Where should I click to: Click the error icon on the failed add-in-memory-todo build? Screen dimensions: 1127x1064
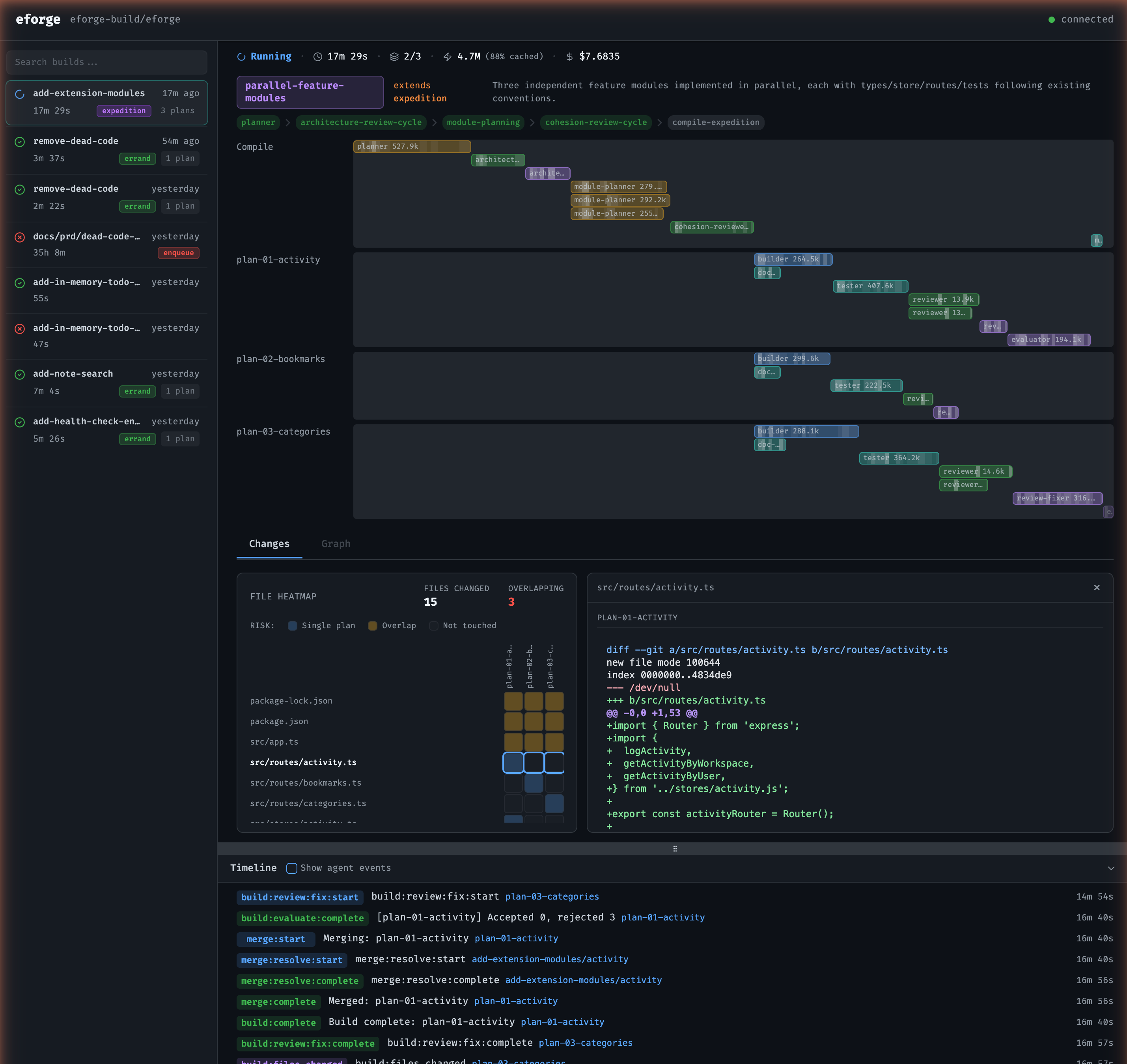[x=20, y=329]
